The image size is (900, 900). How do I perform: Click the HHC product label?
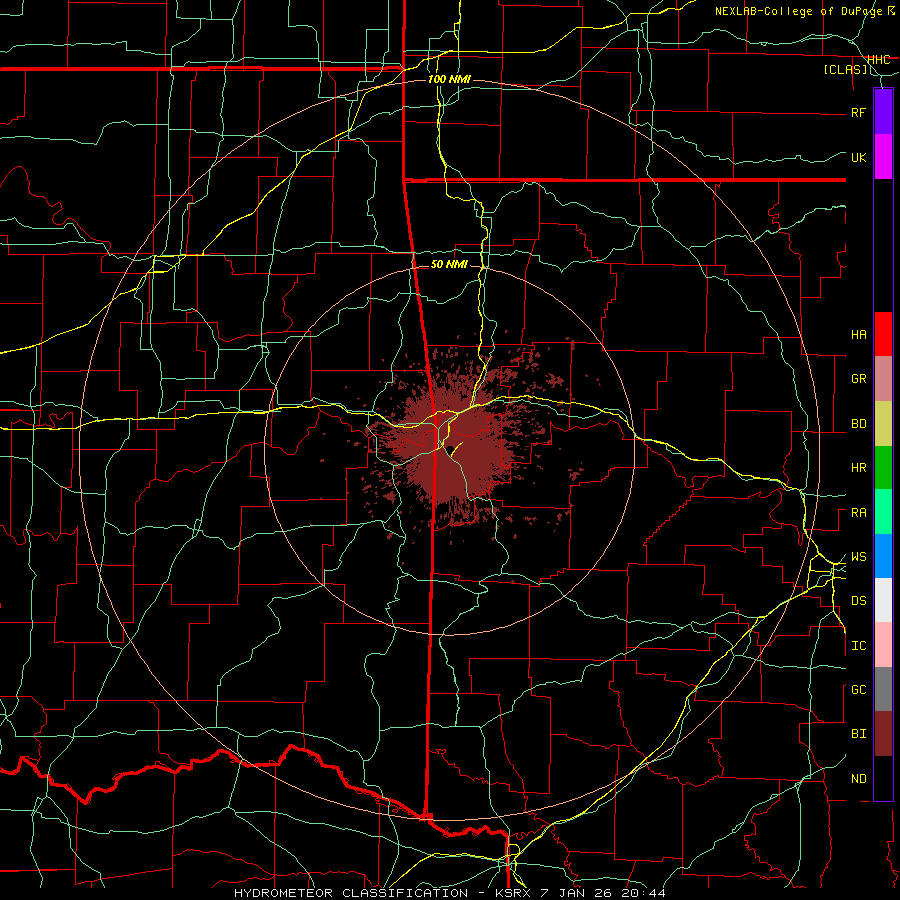pos(878,60)
